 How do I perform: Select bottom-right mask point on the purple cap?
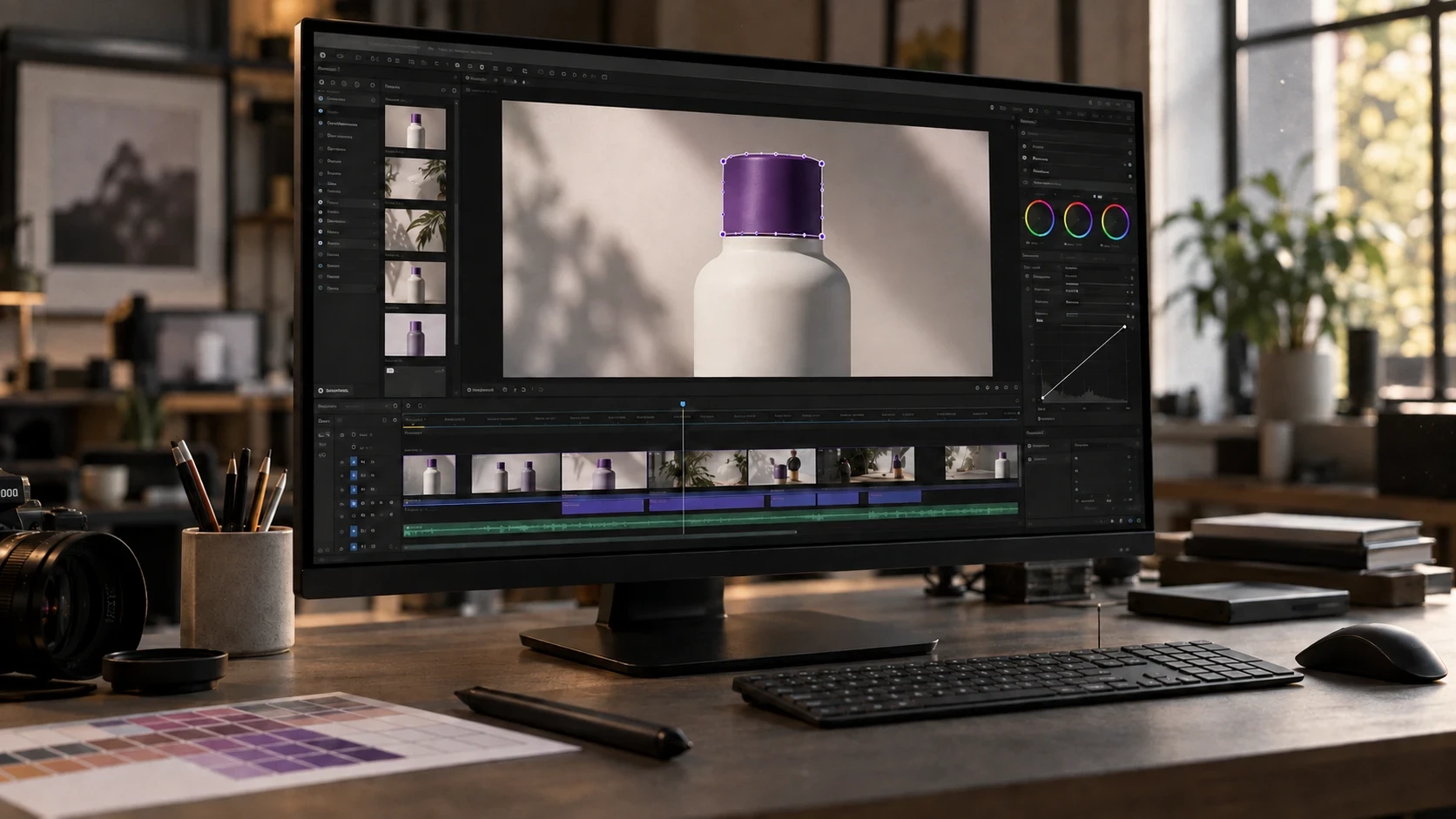[x=821, y=236]
